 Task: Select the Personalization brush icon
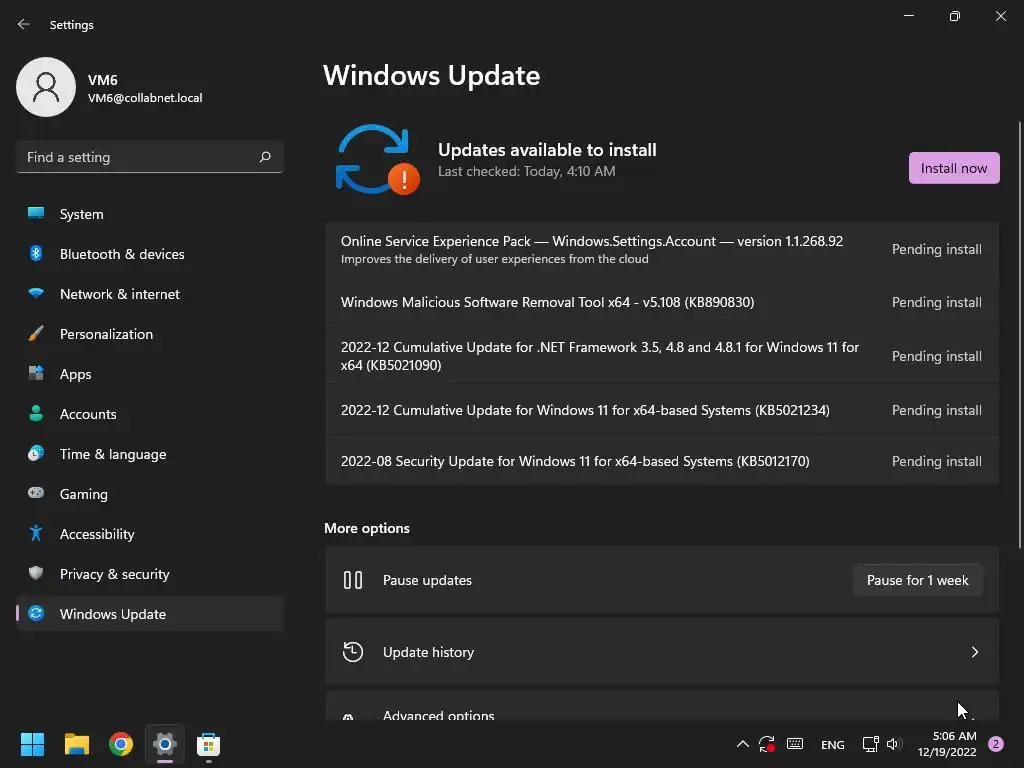[36, 334]
